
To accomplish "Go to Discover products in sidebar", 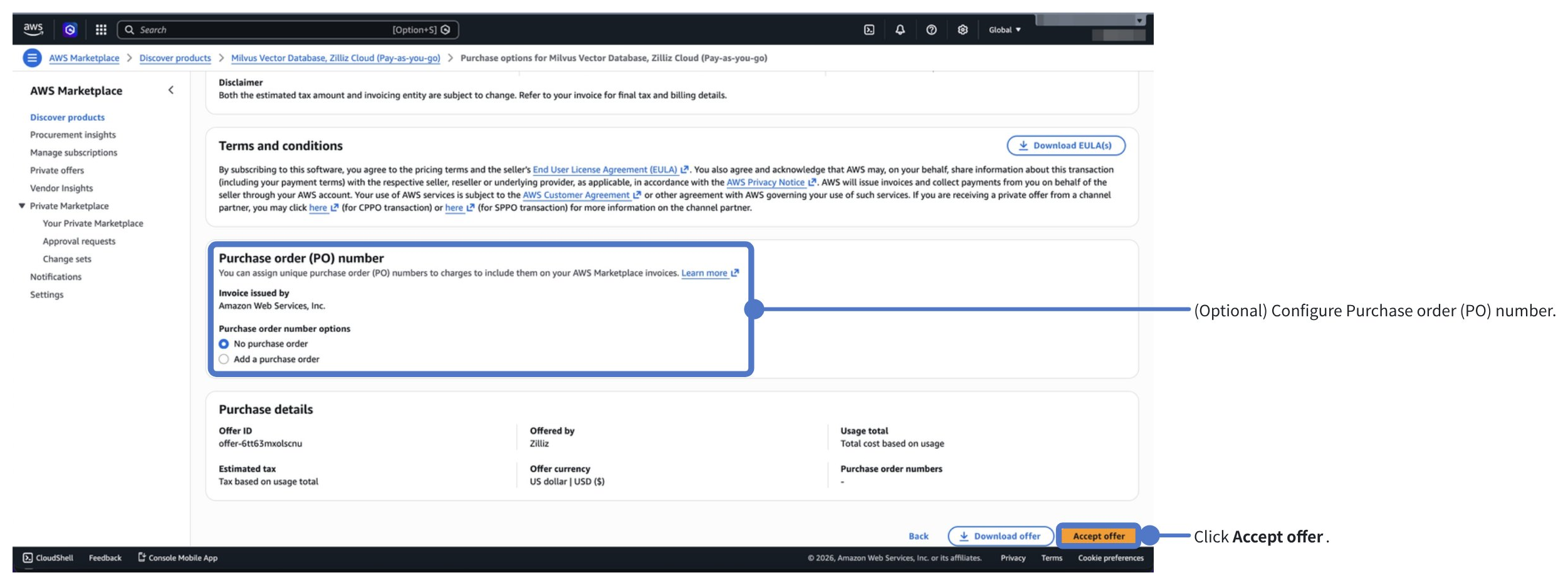I will coord(67,117).
